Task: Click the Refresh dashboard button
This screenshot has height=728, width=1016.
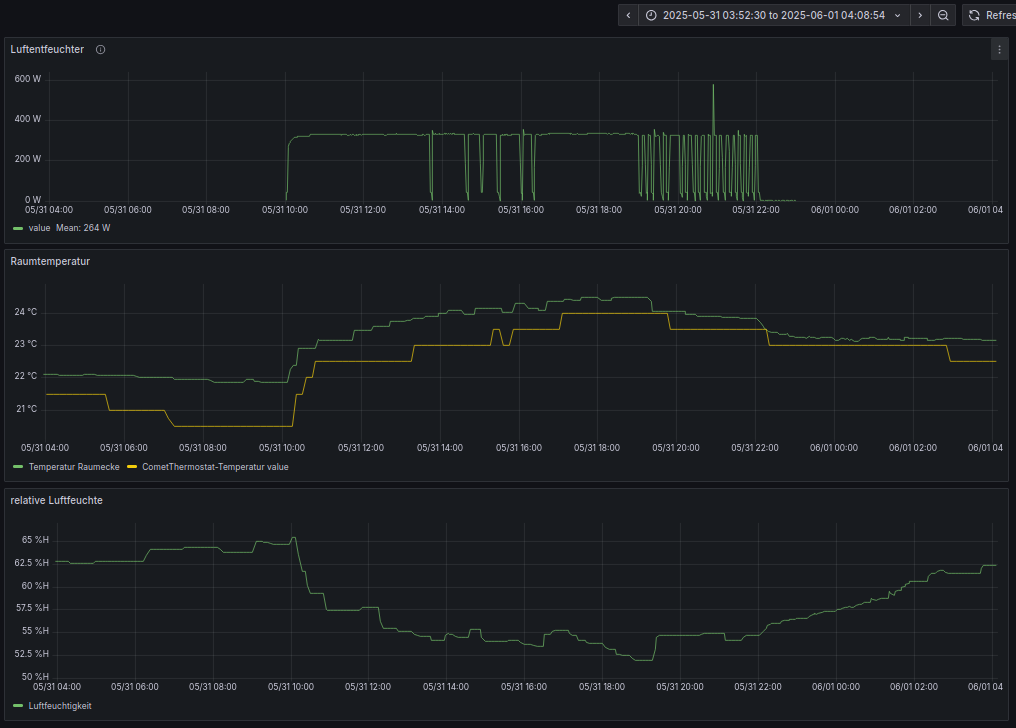Action: pos(989,15)
